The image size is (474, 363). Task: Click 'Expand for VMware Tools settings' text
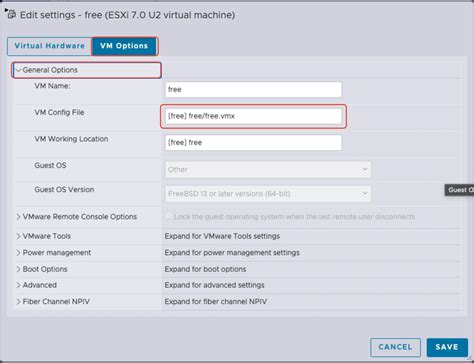(x=222, y=236)
